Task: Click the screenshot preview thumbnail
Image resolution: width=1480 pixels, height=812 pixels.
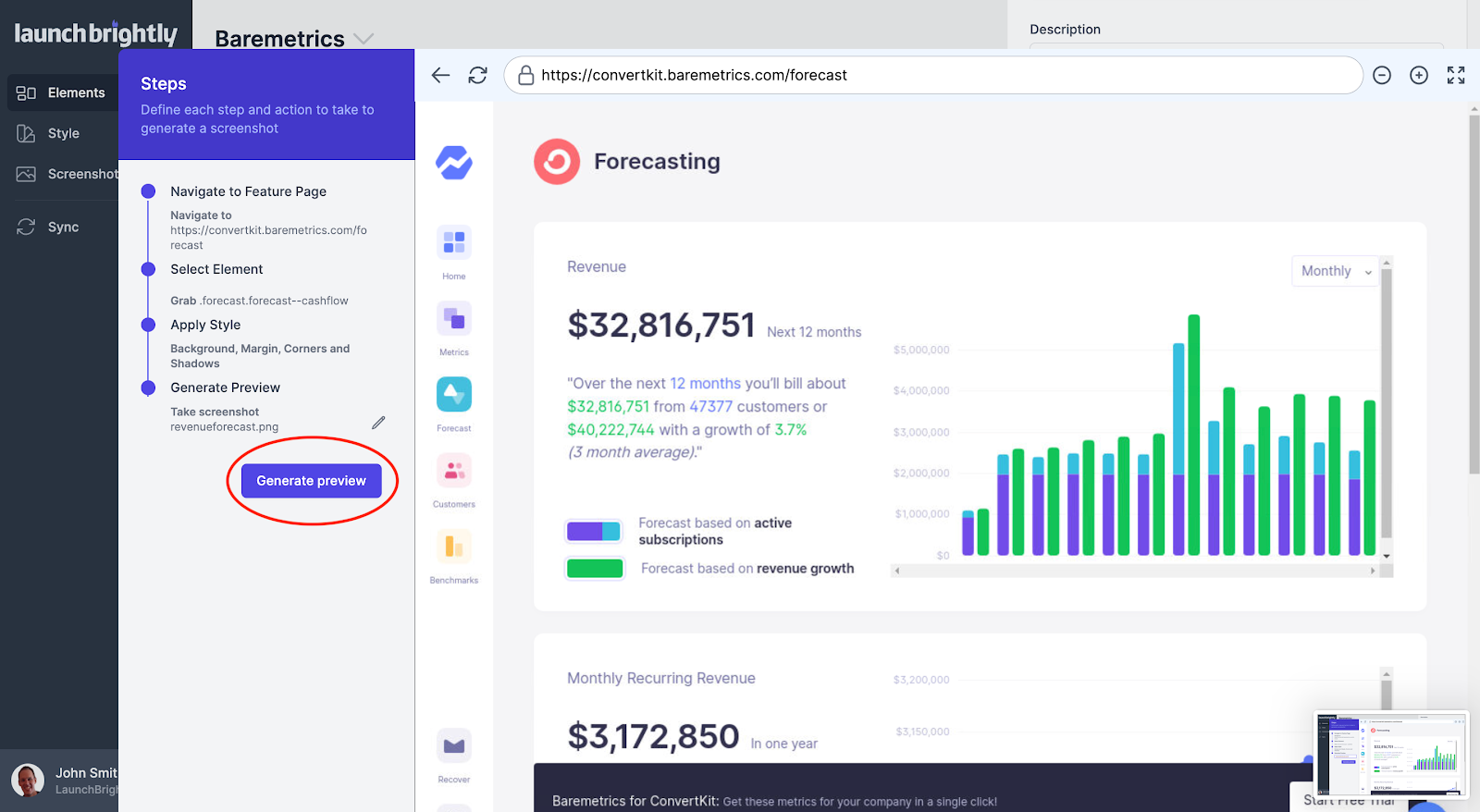Action: tap(1390, 754)
